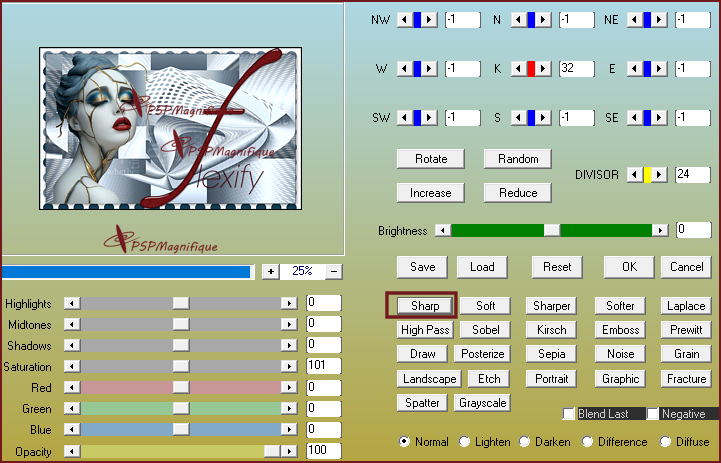Click right arrow of Saturation slider
This screenshot has width=721, height=463.
pos(289,367)
